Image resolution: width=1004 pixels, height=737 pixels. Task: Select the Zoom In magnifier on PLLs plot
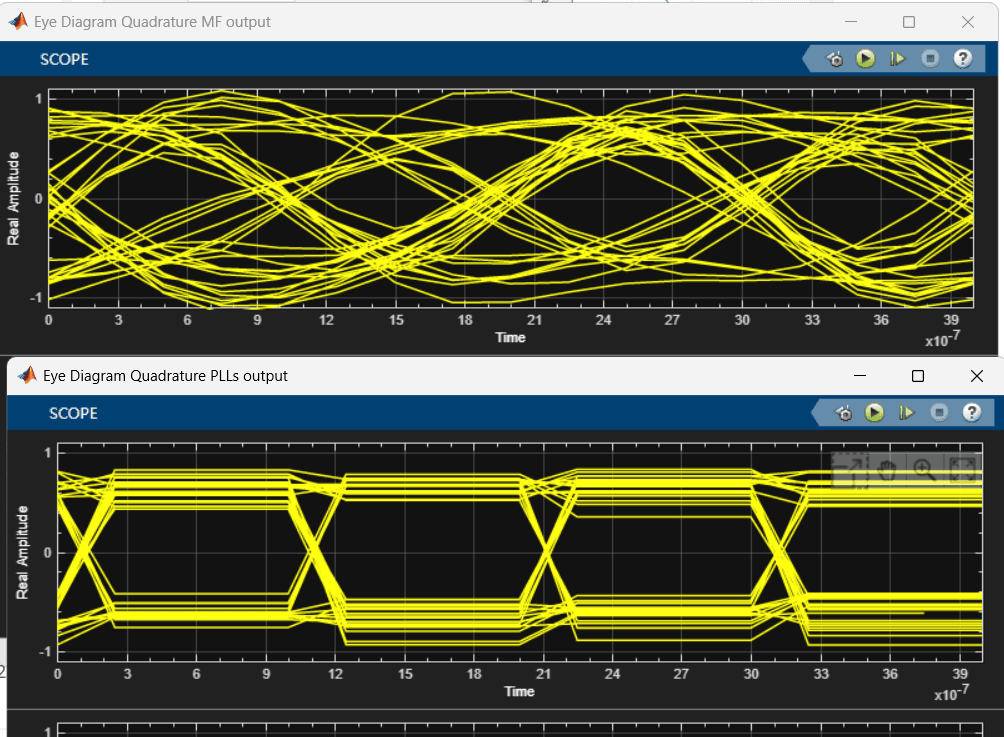tap(924, 470)
